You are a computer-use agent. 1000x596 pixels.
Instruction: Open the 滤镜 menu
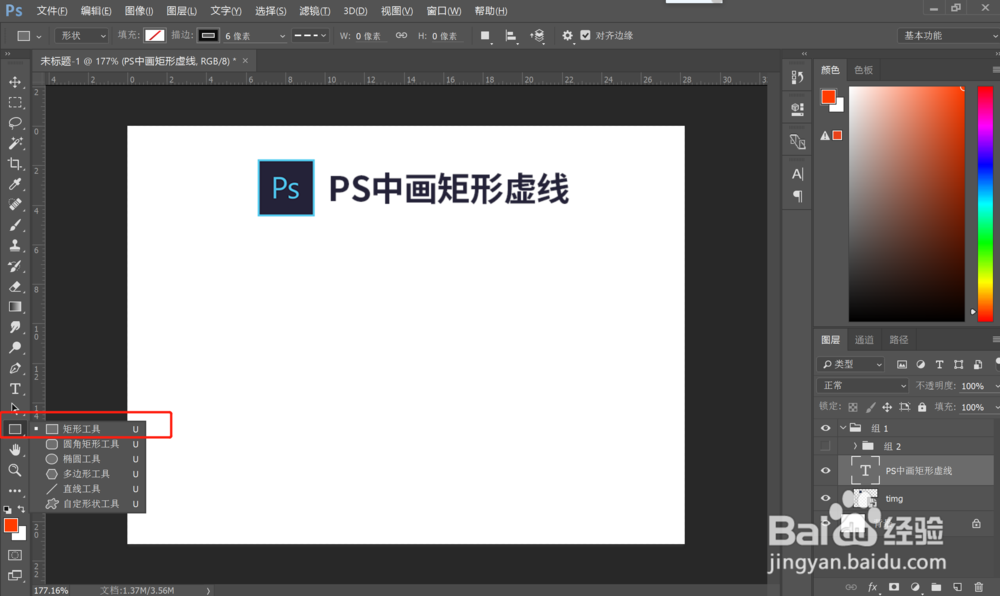point(314,10)
